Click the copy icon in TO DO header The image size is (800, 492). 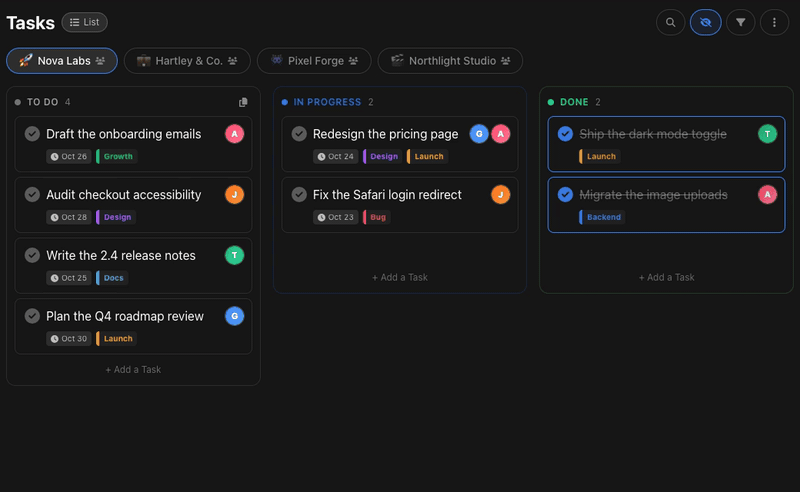tap(243, 102)
